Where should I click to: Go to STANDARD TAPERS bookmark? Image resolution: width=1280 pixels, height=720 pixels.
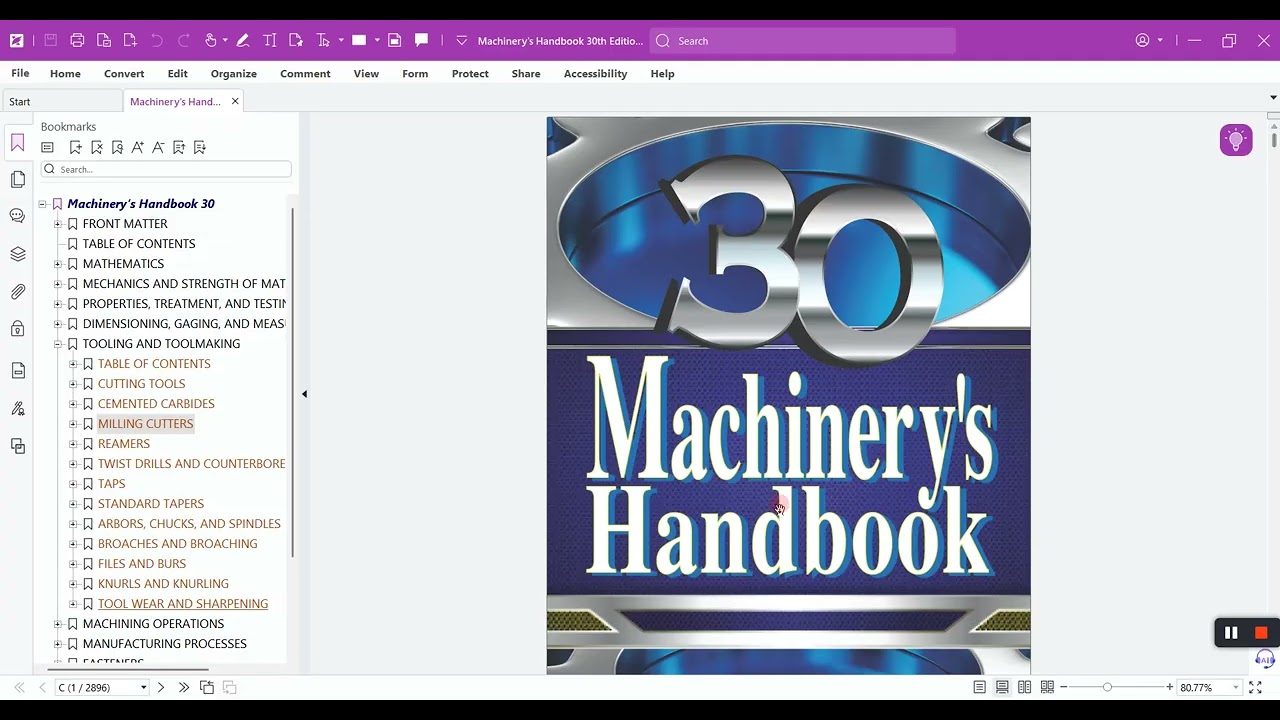(151, 504)
